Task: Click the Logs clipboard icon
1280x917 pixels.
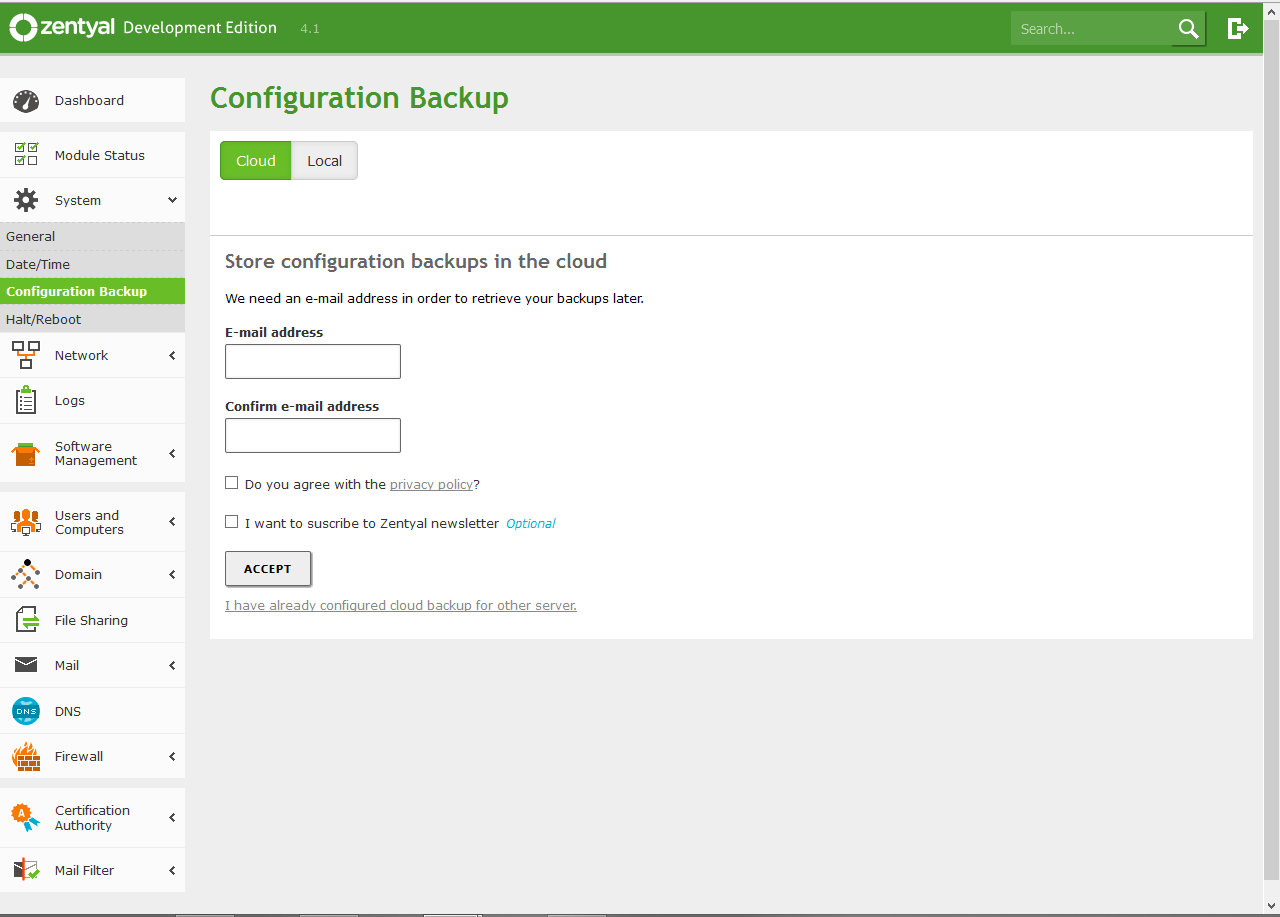Action: pos(26,400)
